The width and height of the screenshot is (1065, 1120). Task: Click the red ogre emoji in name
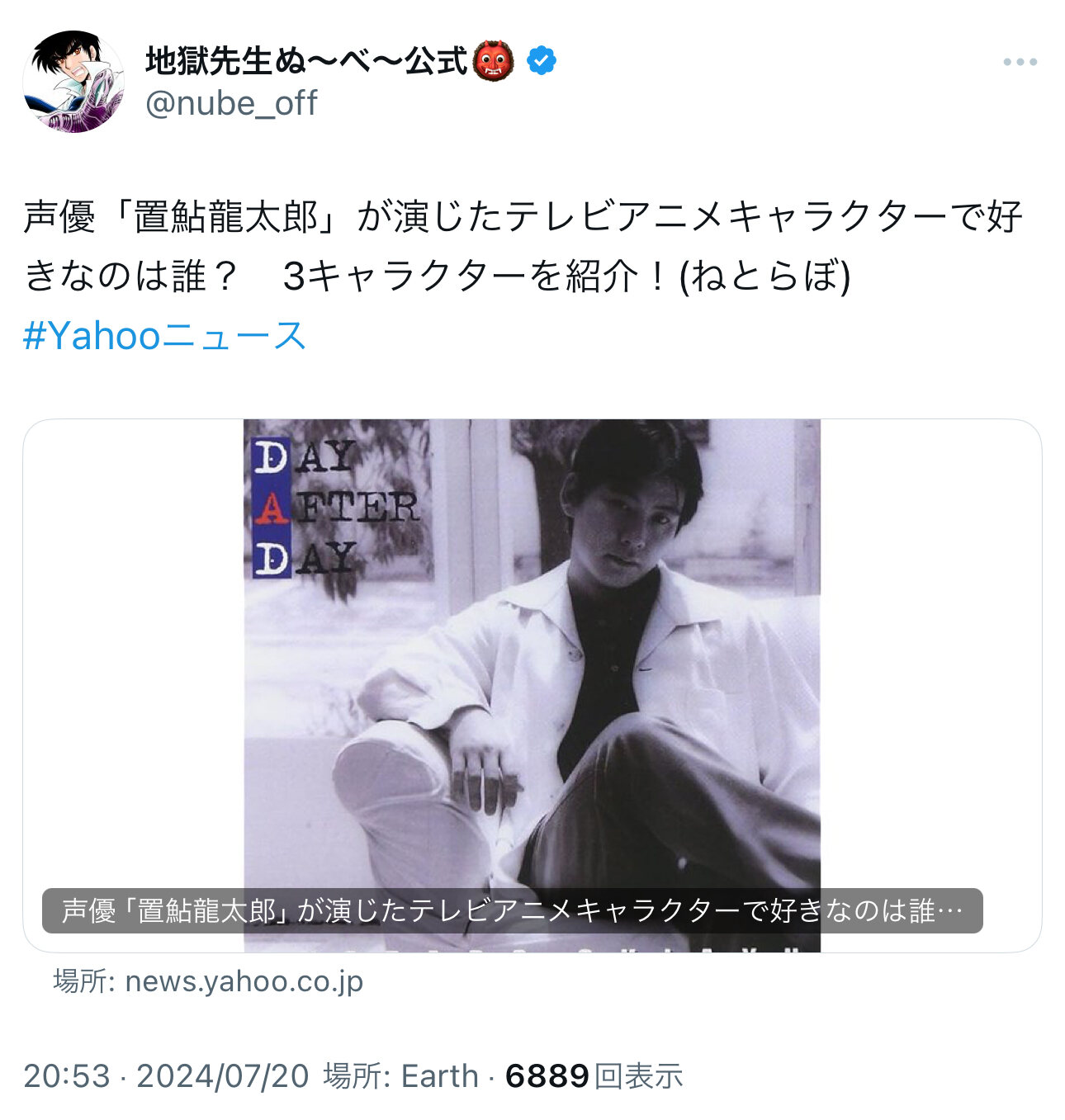point(494,61)
